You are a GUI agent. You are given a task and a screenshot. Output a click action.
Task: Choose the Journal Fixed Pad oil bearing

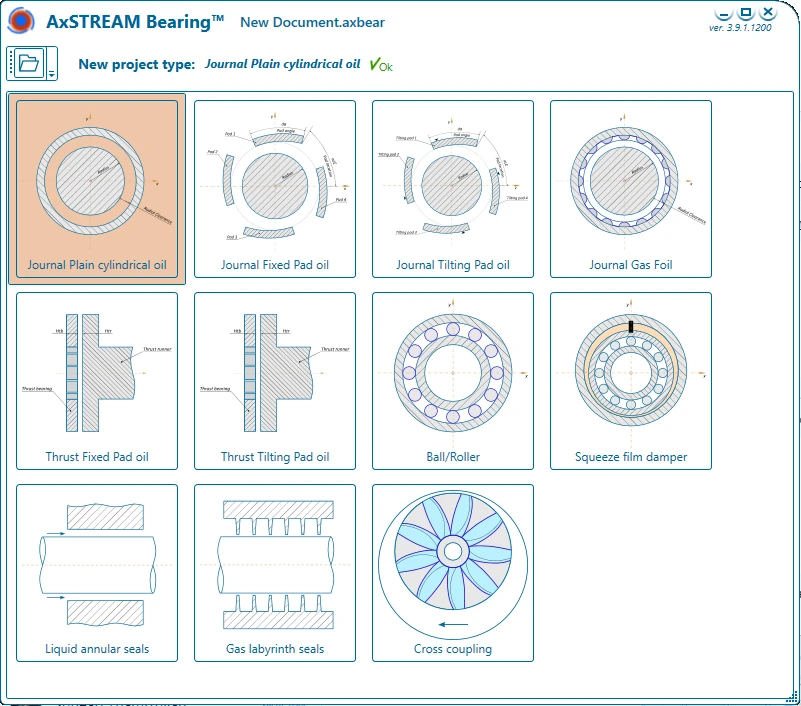click(x=275, y=189)
